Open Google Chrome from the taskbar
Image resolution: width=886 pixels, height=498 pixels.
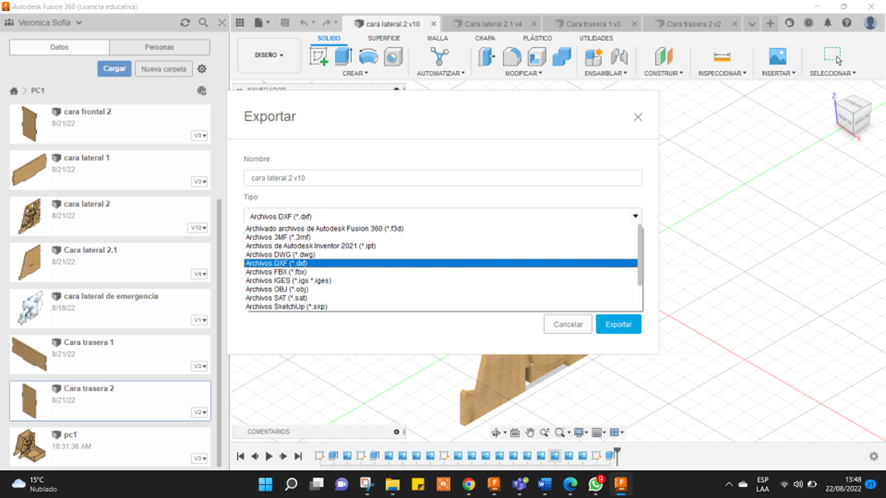(468, 484)
